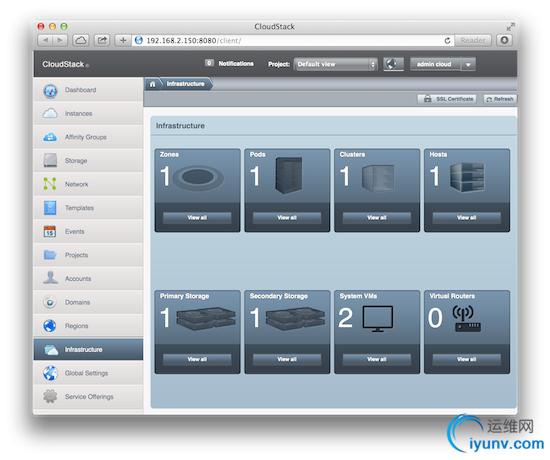The width and height of the screenshot is (550, 460).
Task: Open Service Offerings label
Action: (x=89, y=396)
